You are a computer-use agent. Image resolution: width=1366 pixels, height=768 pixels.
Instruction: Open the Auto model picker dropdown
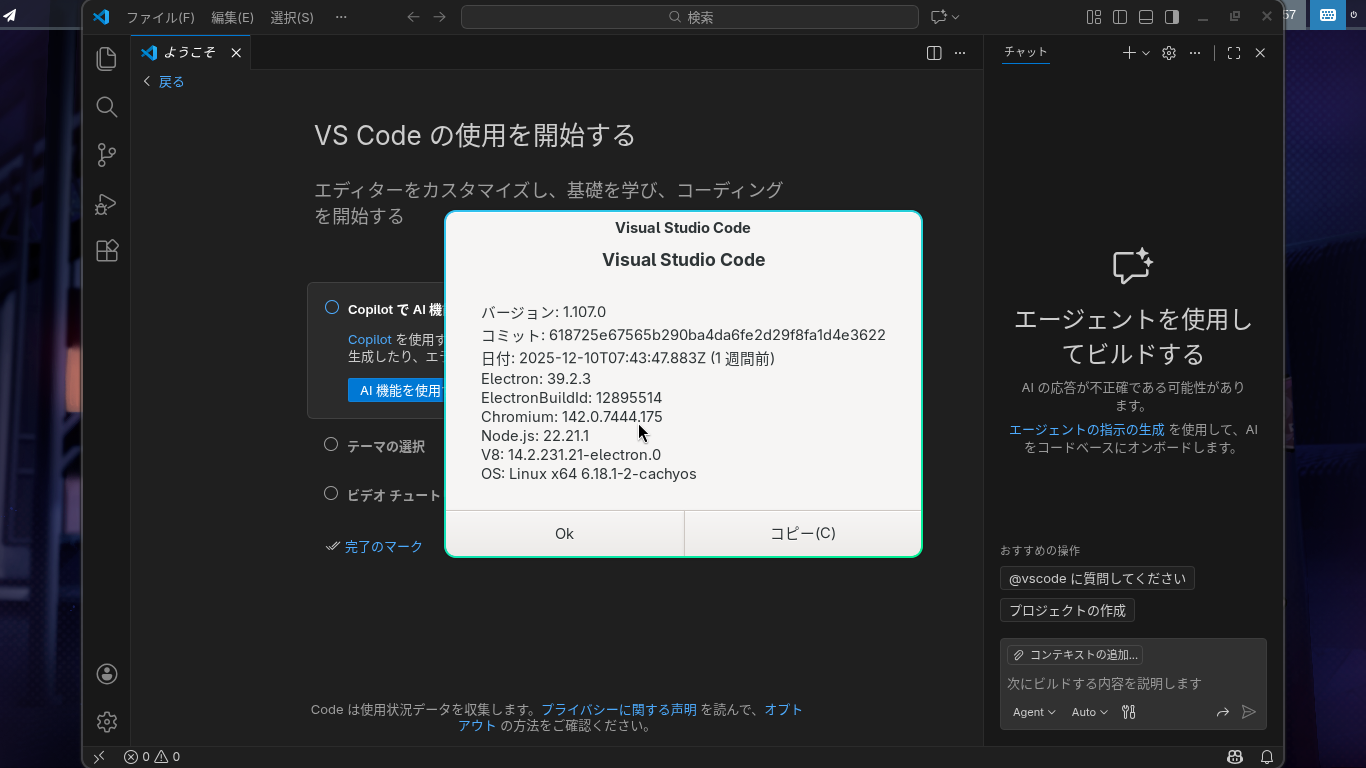(1089, 712)
